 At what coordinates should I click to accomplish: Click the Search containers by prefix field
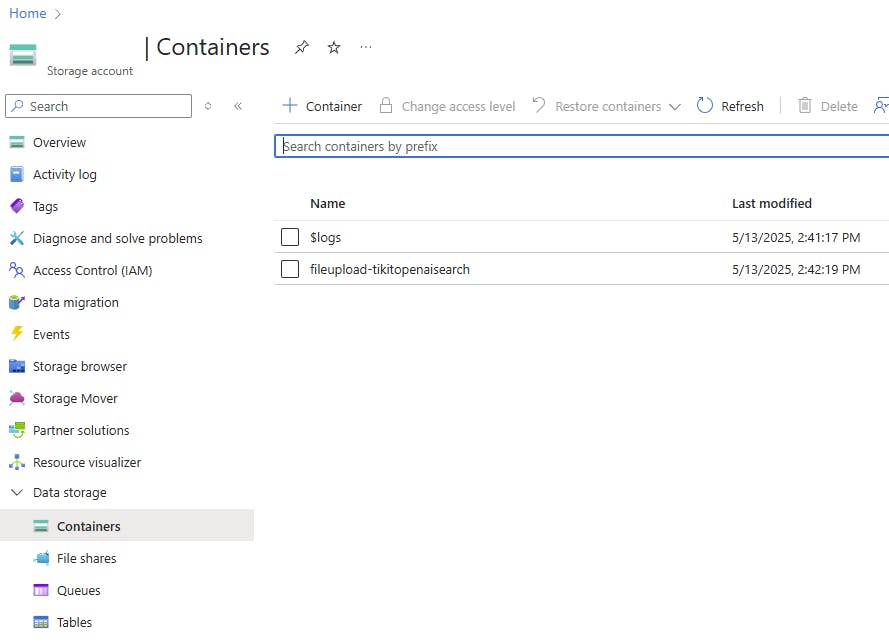pos(580,146)
